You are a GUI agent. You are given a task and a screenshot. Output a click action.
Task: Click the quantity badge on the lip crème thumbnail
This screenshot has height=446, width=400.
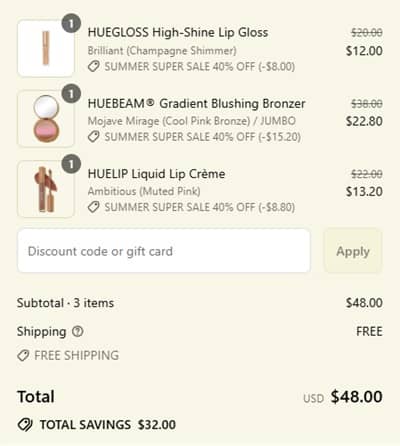[71, 164]
